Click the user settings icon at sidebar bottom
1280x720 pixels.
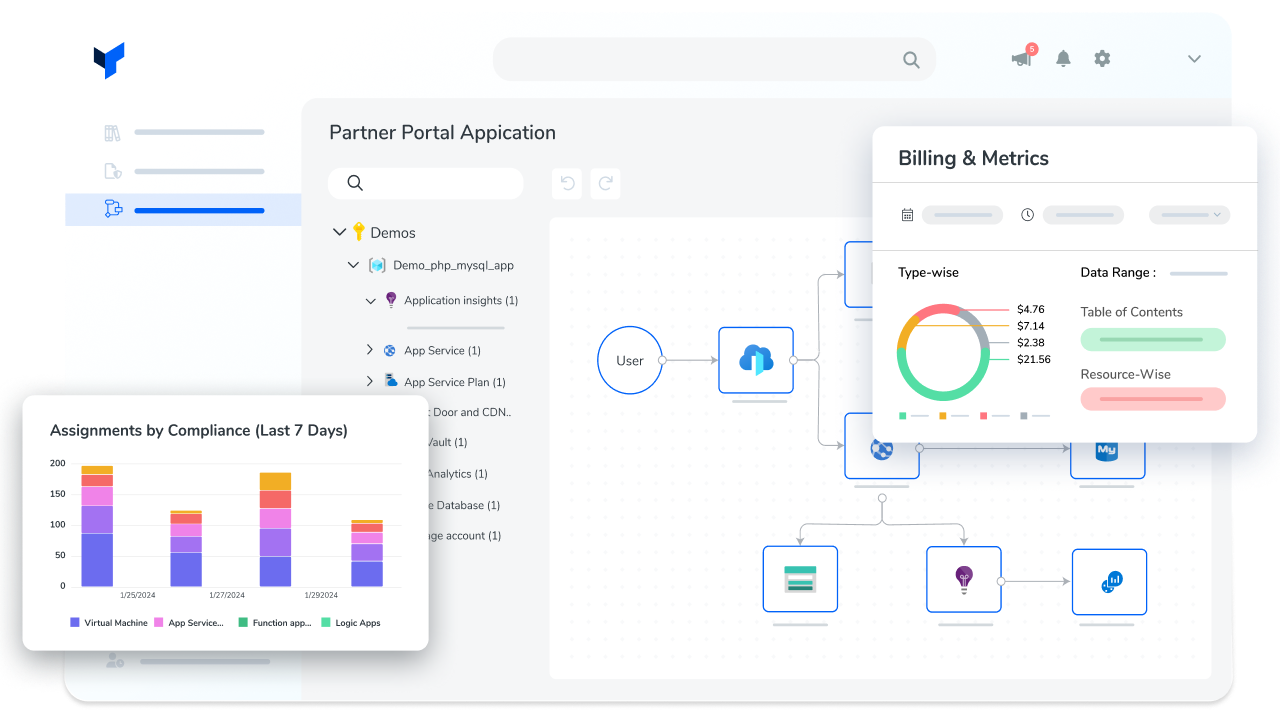pyautogui.click(x=115, y=661)
